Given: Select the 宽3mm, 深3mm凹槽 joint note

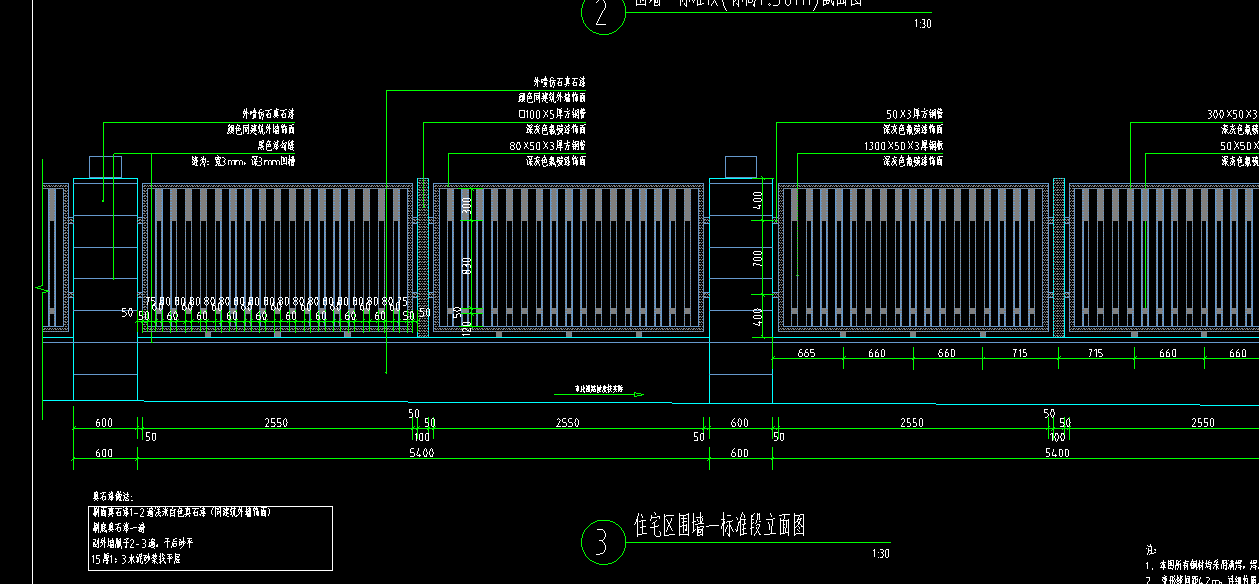Looking at the screenshot, I should pyautogui.click(x=243, y=161).
